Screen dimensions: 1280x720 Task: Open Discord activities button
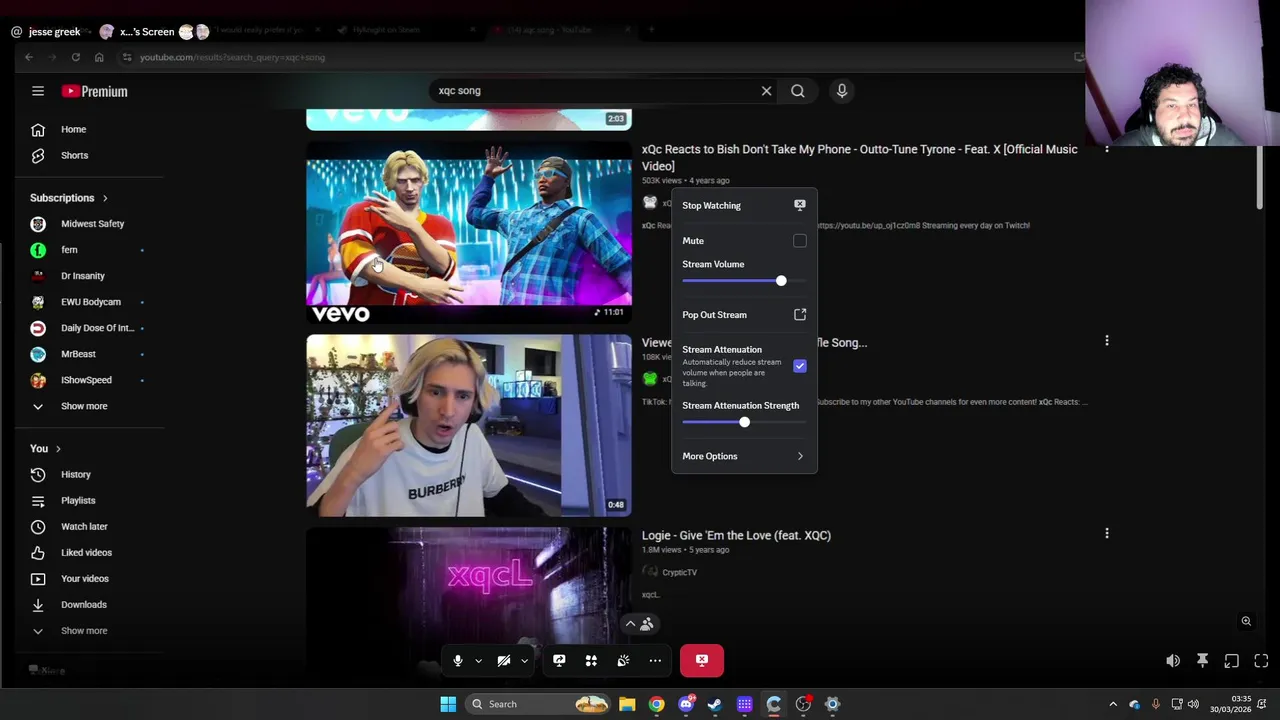(x=591, y=660)
